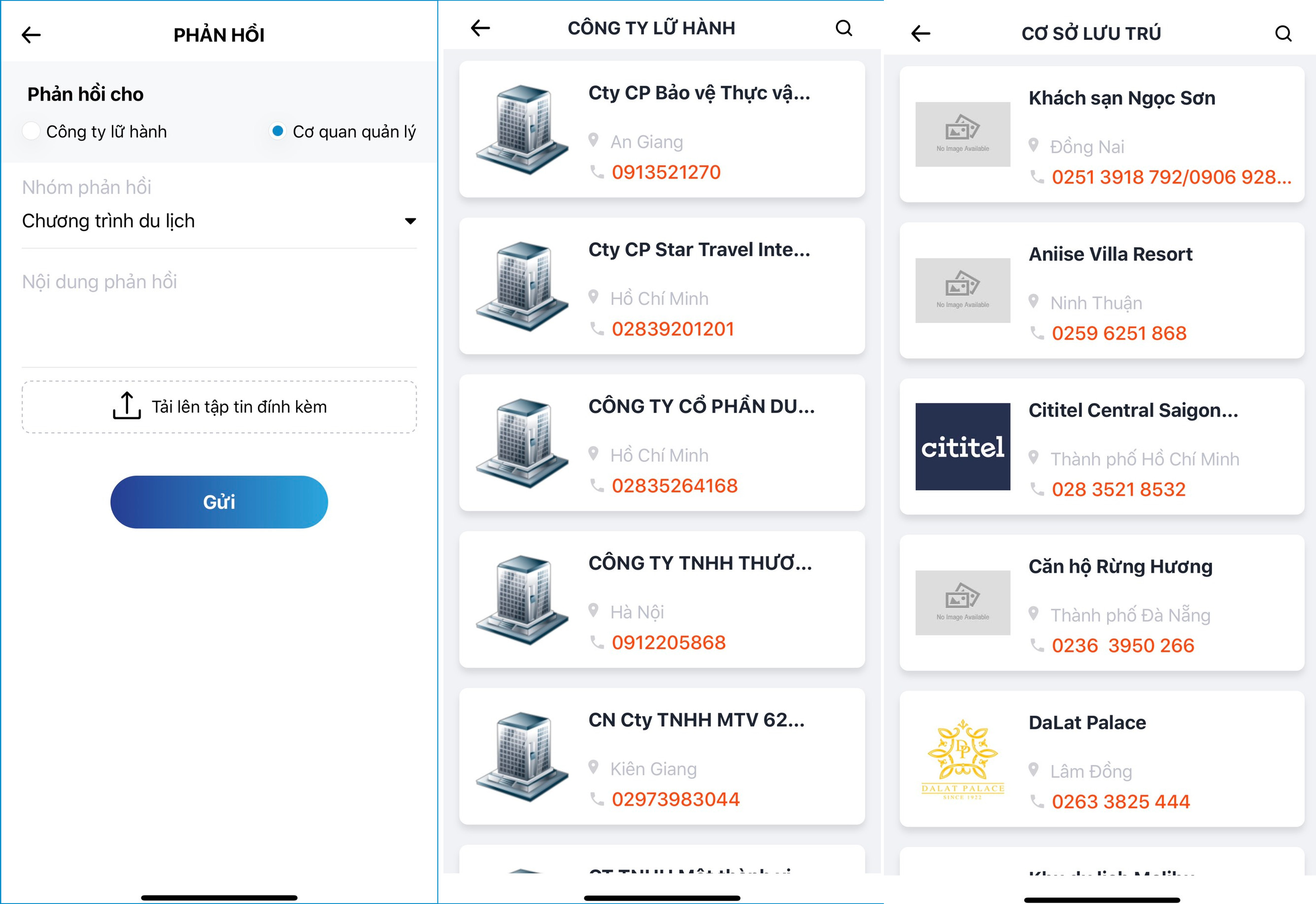Go back from the CƠ SỞ LƯU TRÚ screen
The width and height of the screenshot is (1316, 904).
click(x=921, y=34)
